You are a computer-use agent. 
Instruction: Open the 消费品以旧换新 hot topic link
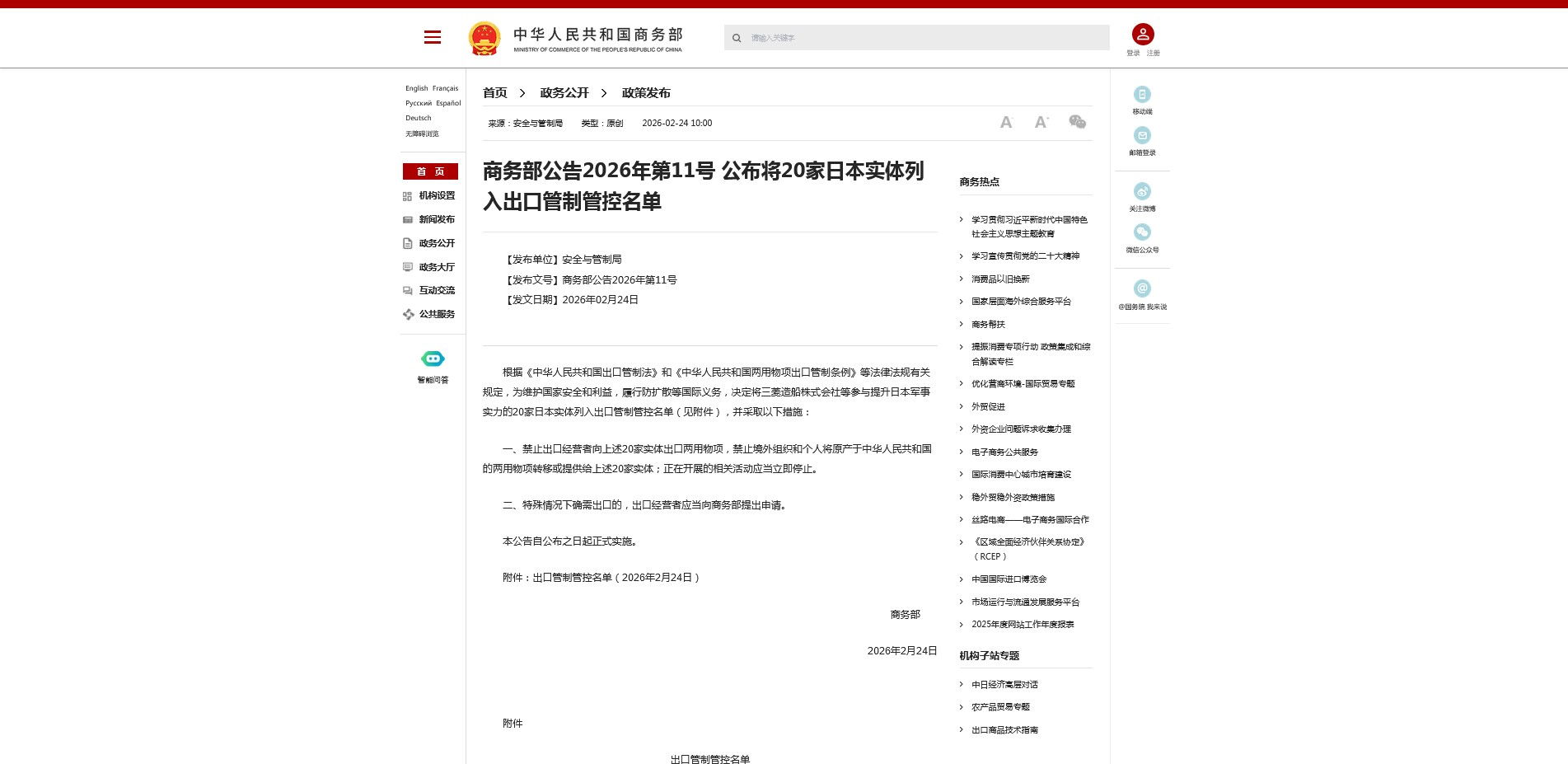click(1000, 279)
